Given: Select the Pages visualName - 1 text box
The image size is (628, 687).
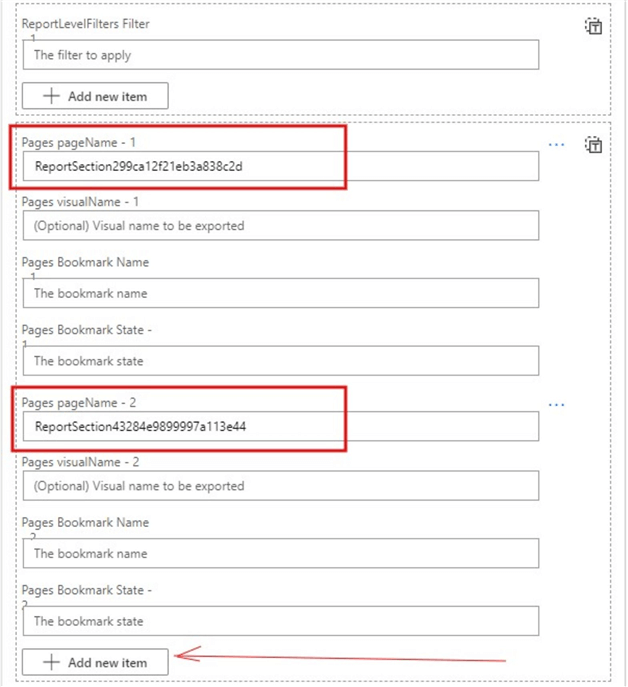Looking at the screenshot, I should [x=280, y=226].
